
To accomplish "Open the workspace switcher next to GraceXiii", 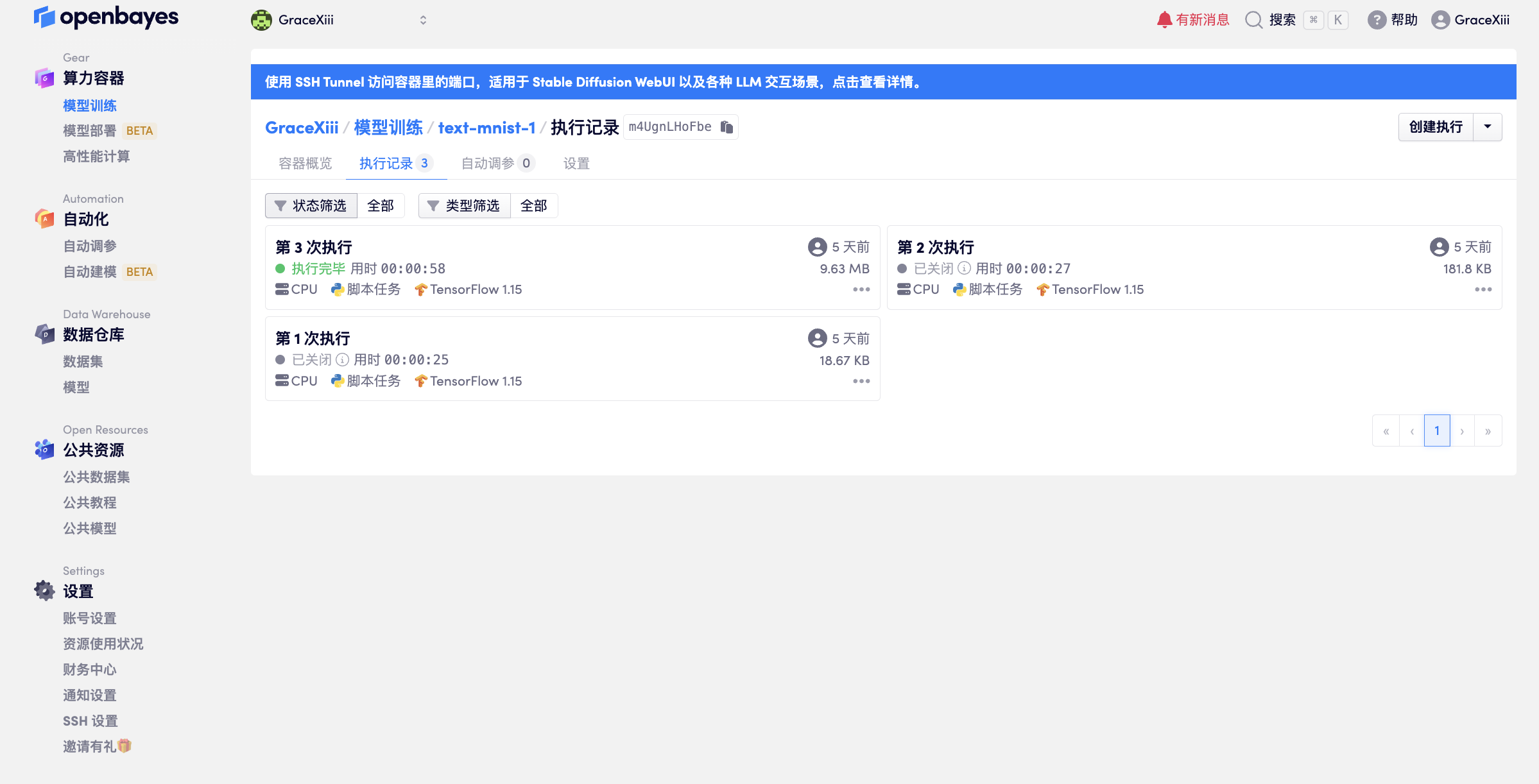I will (x=423, y=20).
